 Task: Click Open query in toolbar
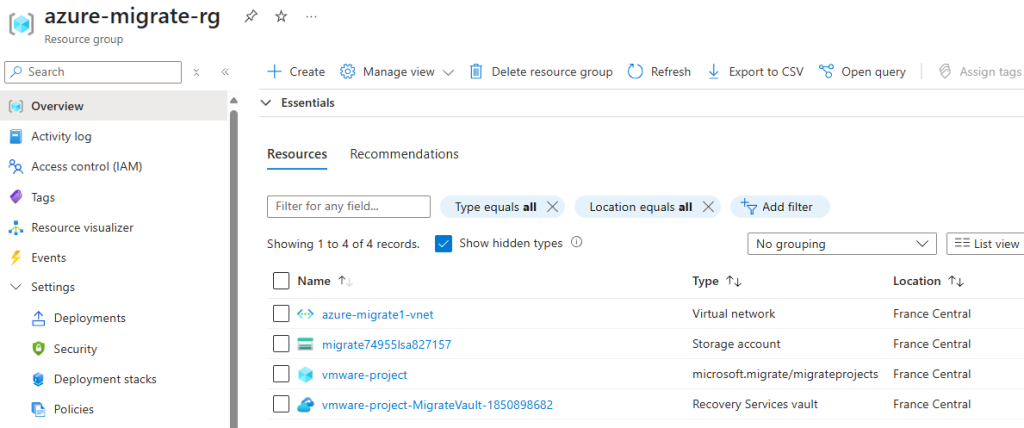point(862,72)
